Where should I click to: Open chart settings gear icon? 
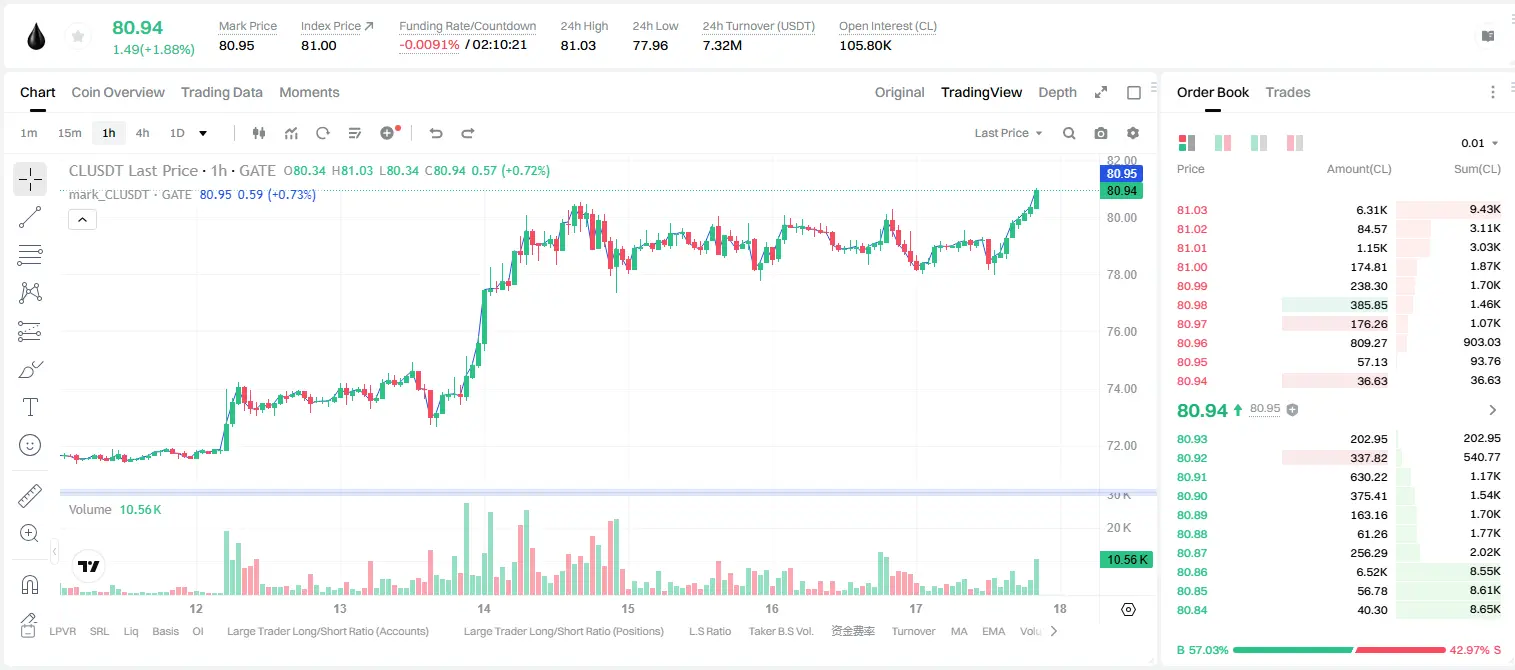tap(1133, 133)
